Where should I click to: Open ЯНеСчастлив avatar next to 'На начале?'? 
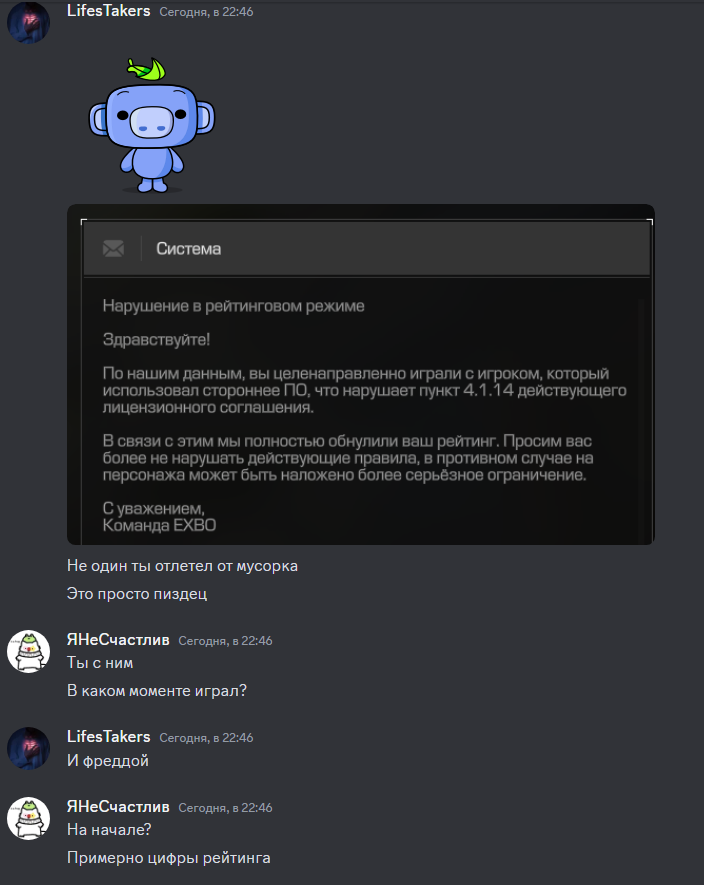pos(28,818)
